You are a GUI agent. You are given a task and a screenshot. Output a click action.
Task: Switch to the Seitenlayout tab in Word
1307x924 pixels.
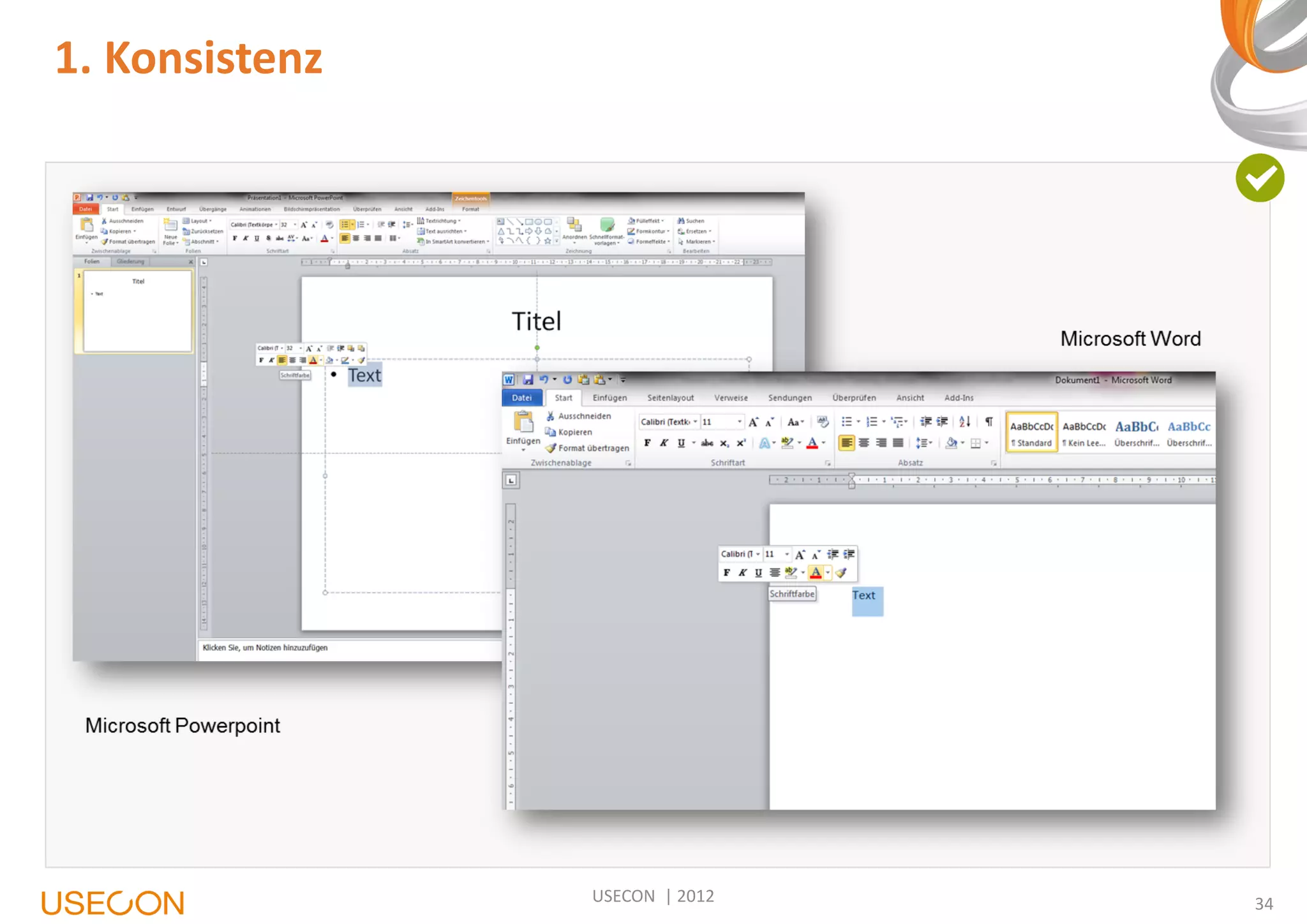[x=670, y=398]
